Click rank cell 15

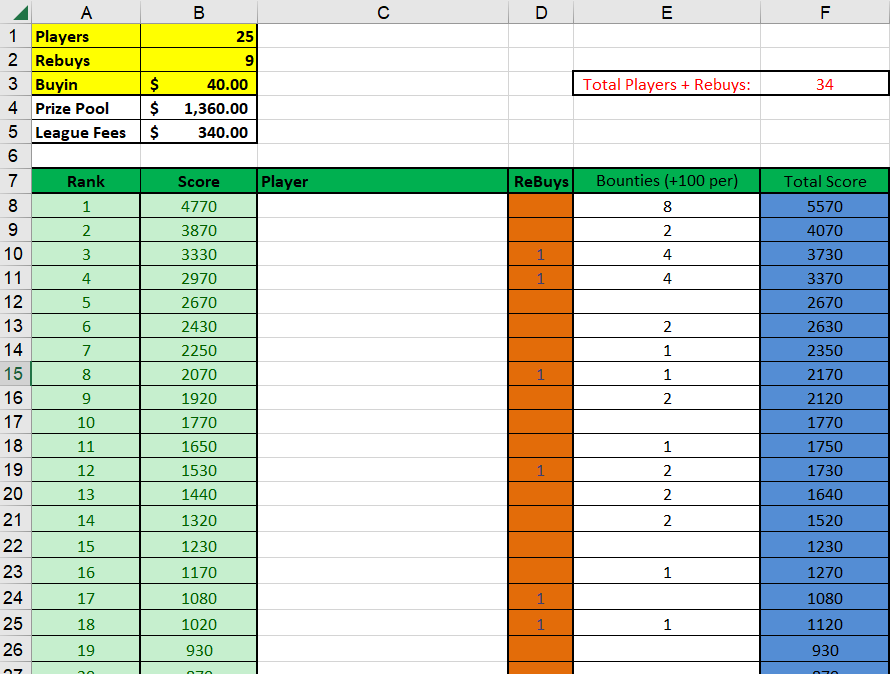click(86, 546)
